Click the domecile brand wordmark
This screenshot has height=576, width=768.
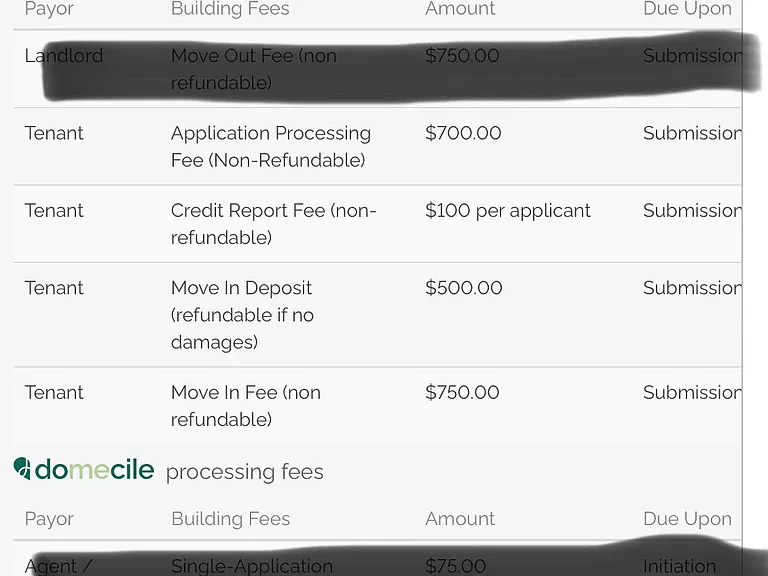click(x=94, y=469)
